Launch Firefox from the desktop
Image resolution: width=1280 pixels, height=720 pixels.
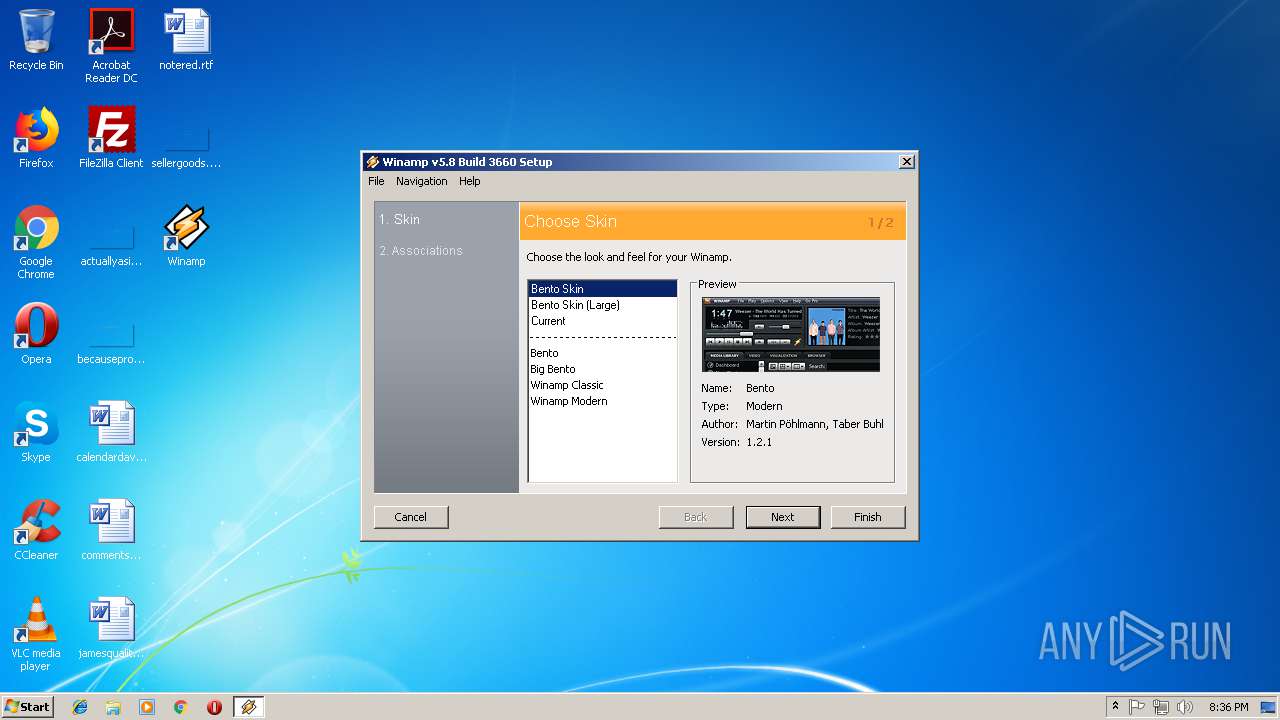[36, 138]
